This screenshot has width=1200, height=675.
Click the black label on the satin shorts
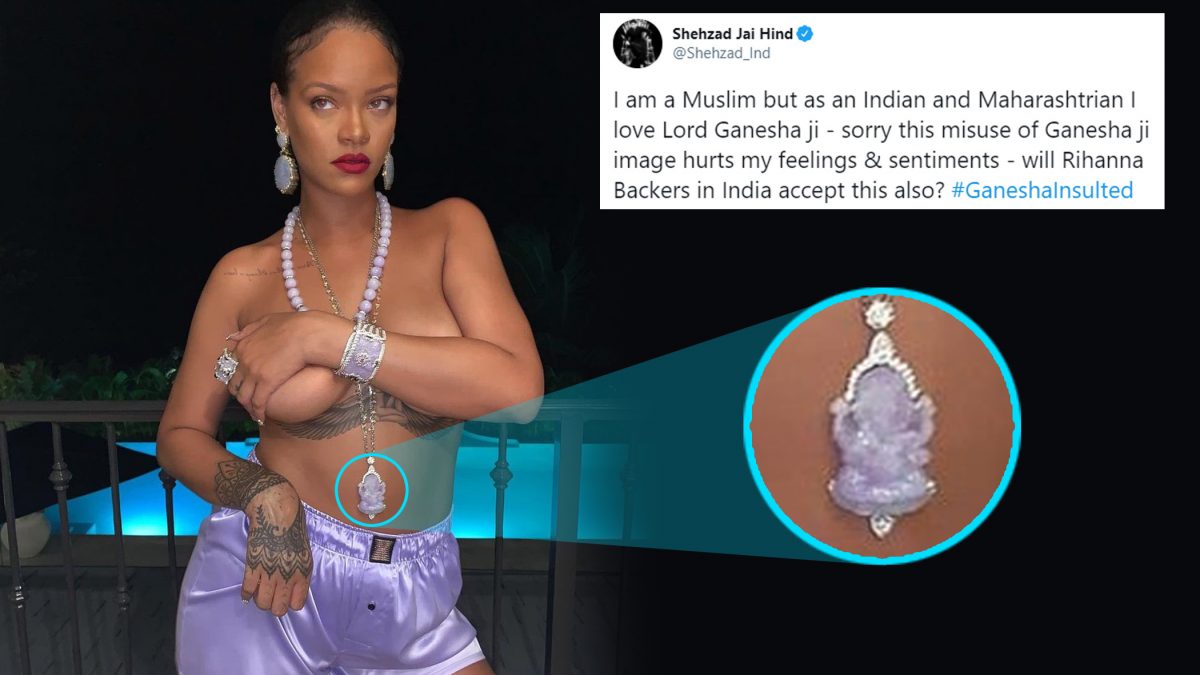[x=383, y=550]
